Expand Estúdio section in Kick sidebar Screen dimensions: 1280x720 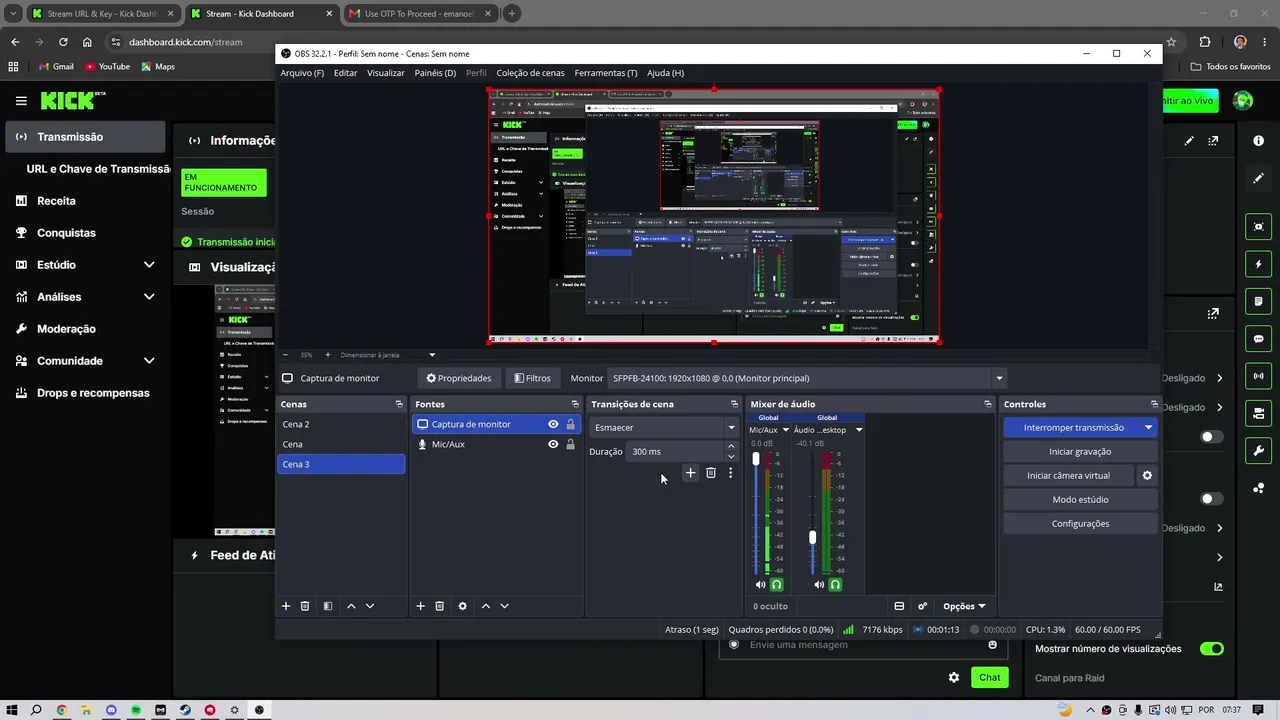click(x=149, y=265)
